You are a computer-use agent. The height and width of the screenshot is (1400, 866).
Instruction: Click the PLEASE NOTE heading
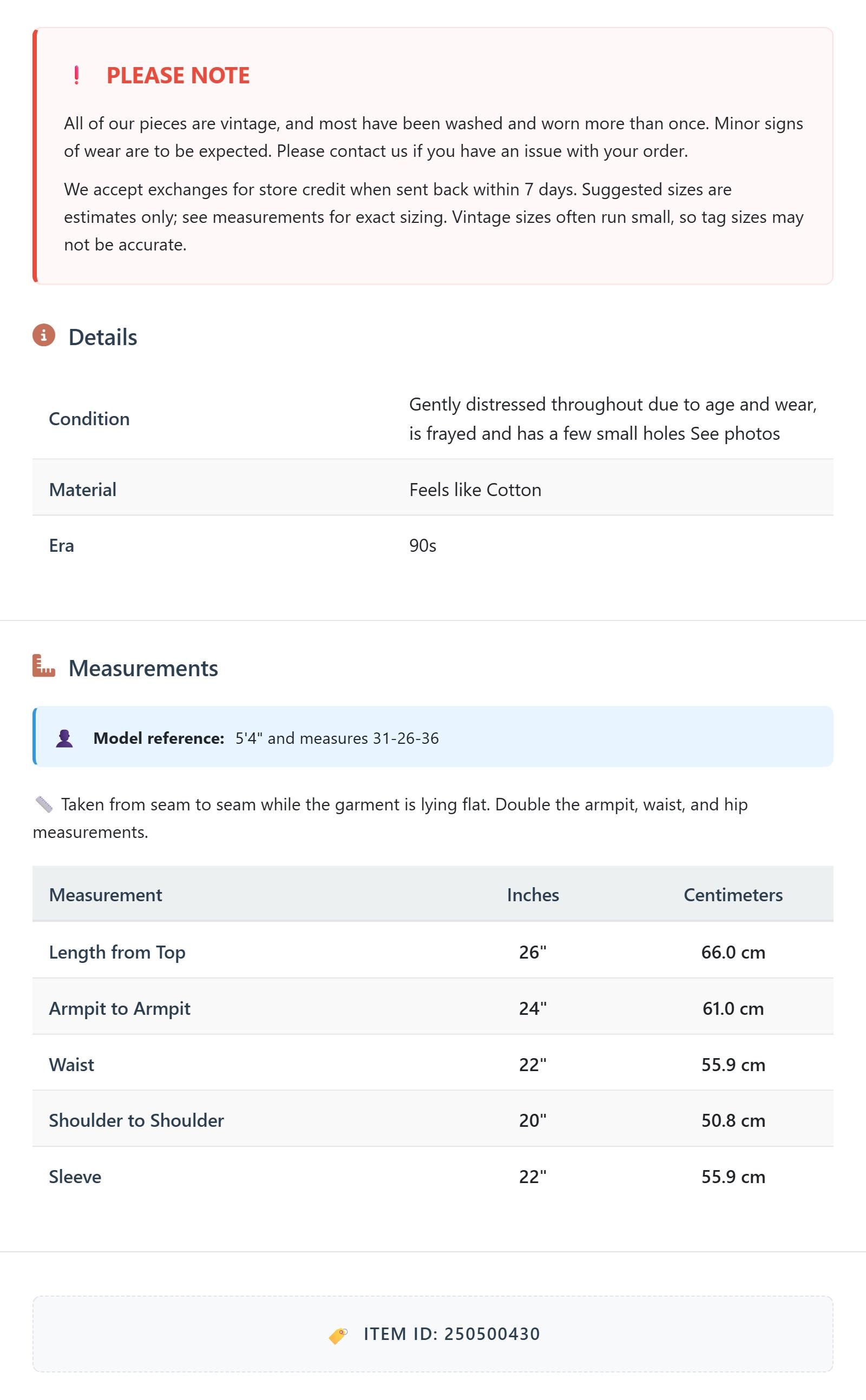[178, 76]
